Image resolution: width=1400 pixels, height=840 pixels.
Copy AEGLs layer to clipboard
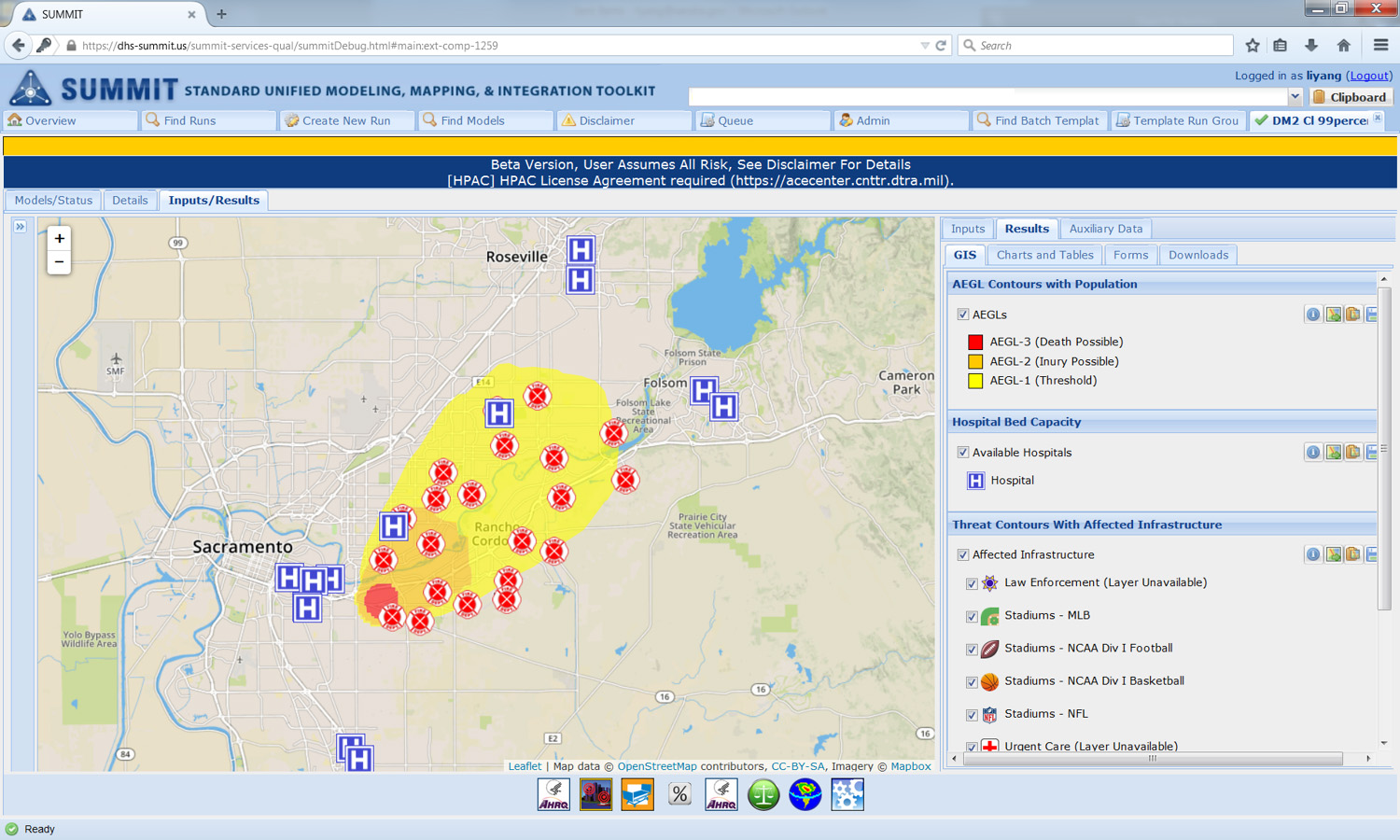point(1353,315)
